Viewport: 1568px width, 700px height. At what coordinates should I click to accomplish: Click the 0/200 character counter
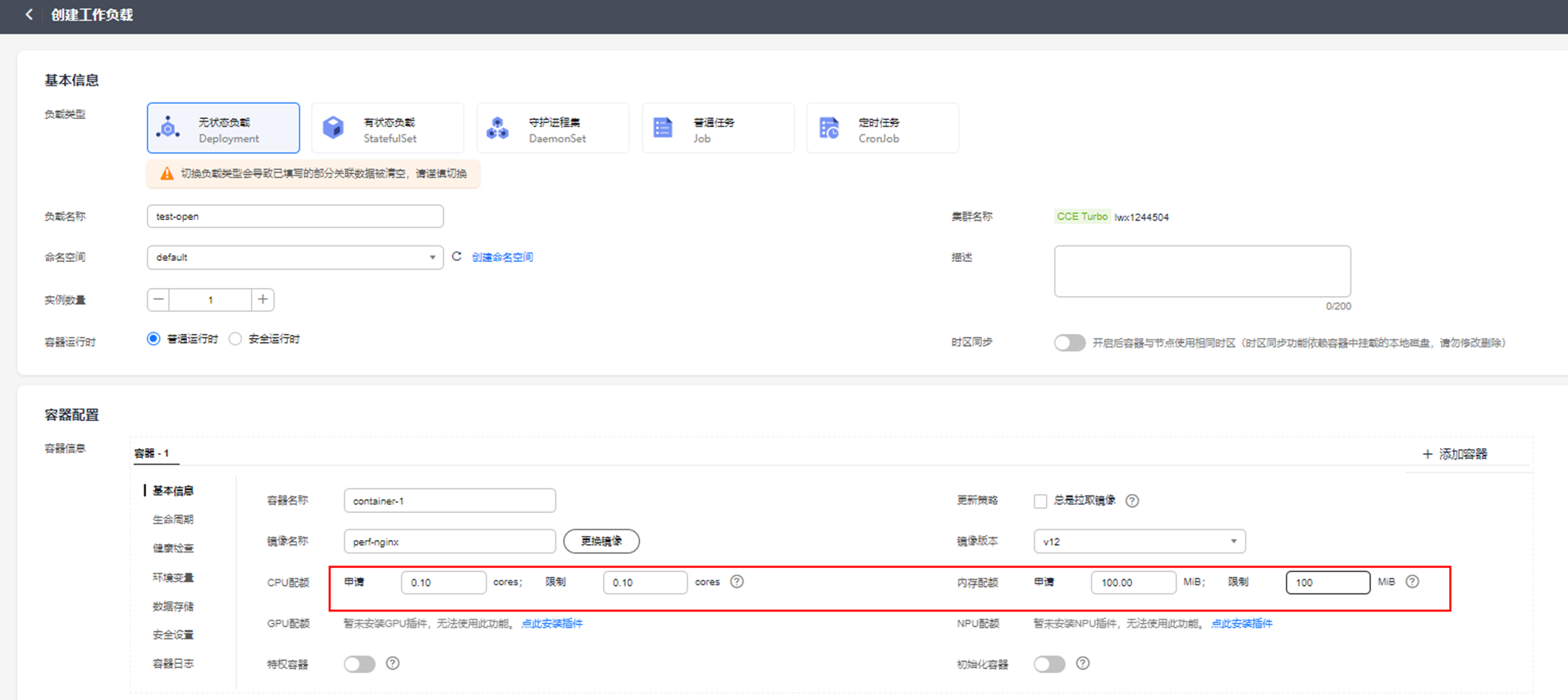[x=1338, y=306]
